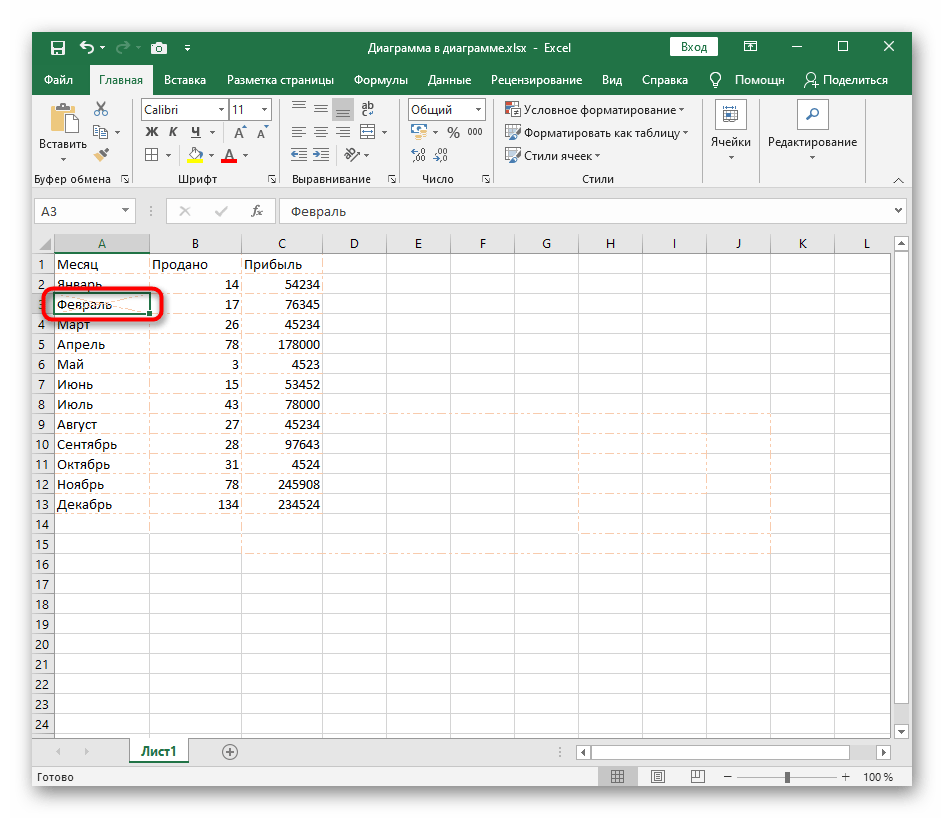
Task: Click the yellow fill color swatch
Action: tap(195, 155)
